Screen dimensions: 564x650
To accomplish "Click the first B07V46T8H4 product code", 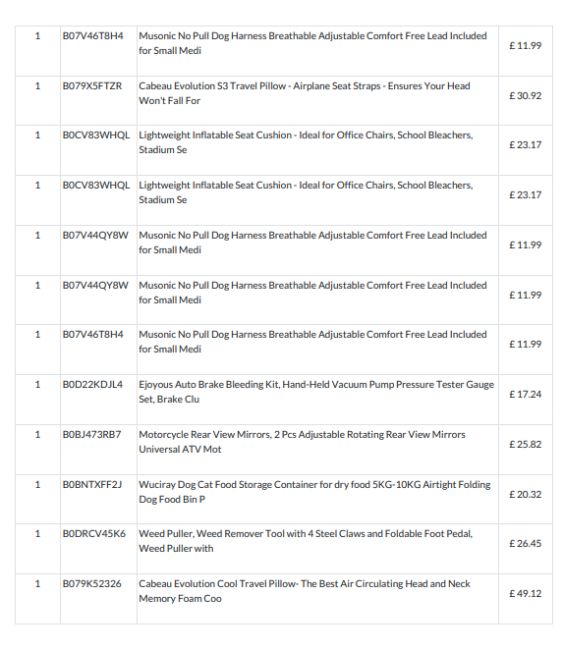I will pos(93,36).
